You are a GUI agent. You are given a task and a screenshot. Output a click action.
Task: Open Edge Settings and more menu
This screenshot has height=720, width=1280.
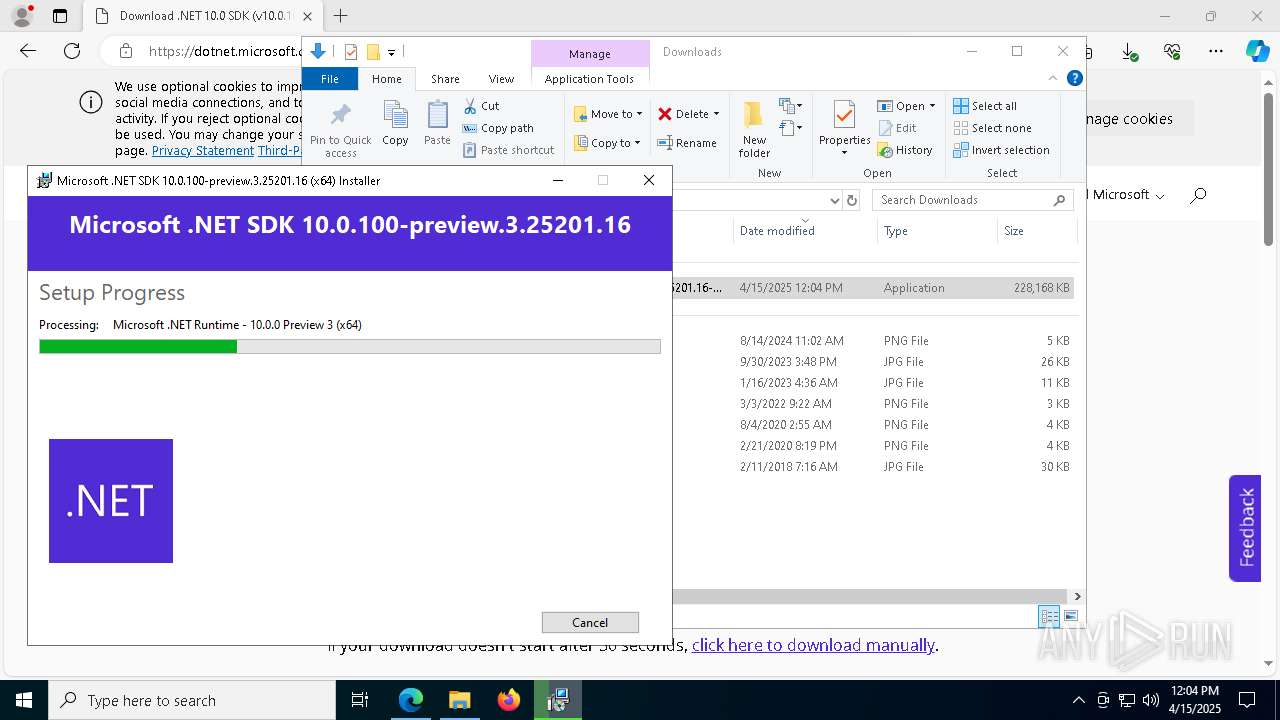click(x=1216, y=51)
